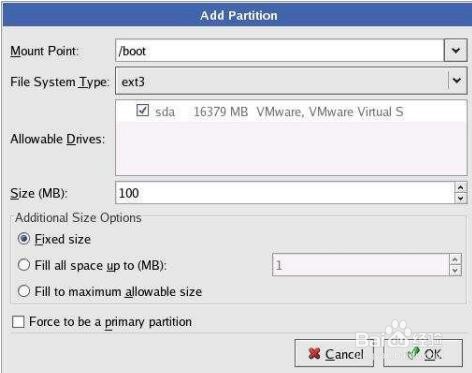Choose Fill to maximum allowable size

[x=24, y=291]
